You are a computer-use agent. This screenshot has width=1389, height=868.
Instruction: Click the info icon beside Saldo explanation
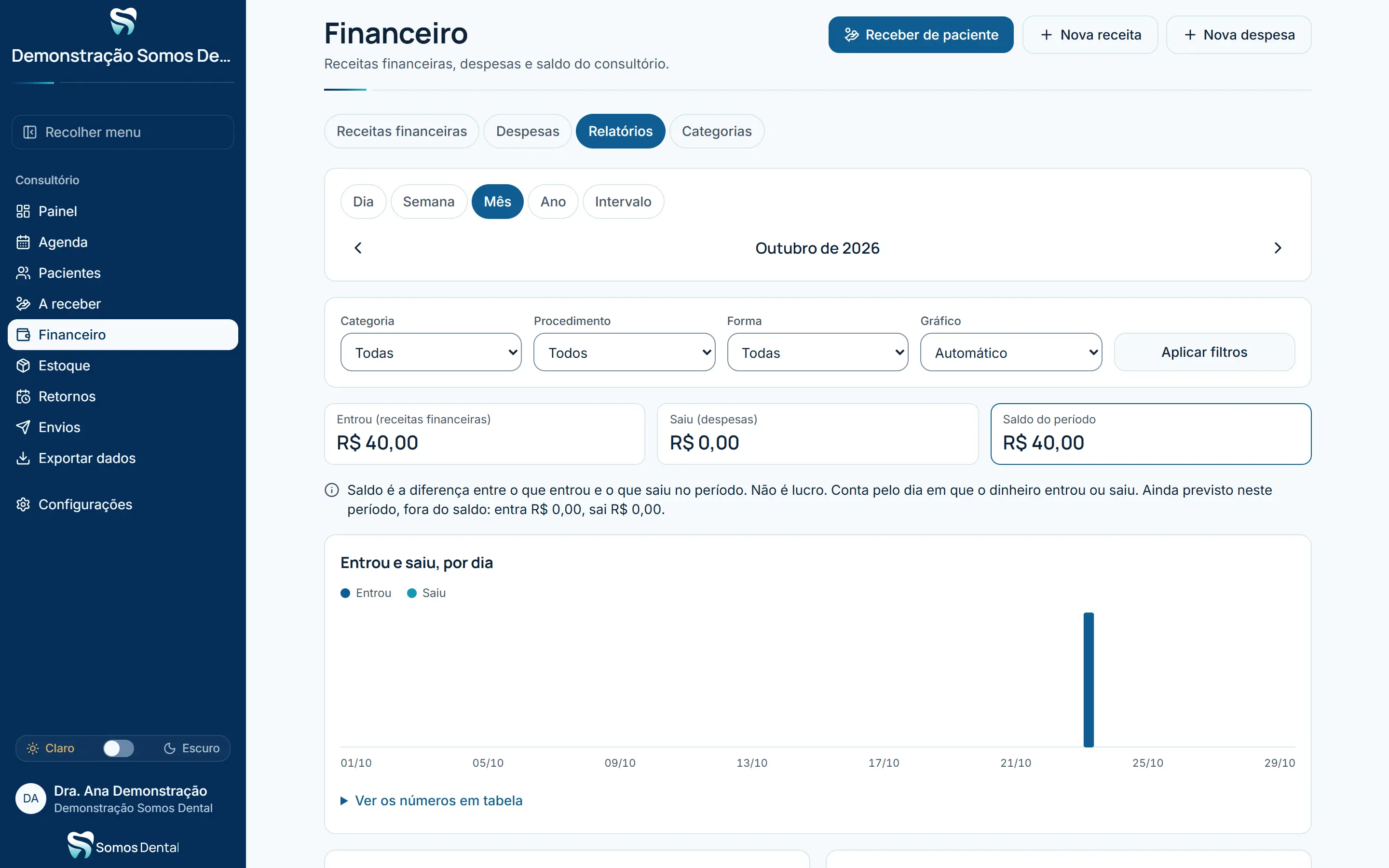click(x=332, y=490)
